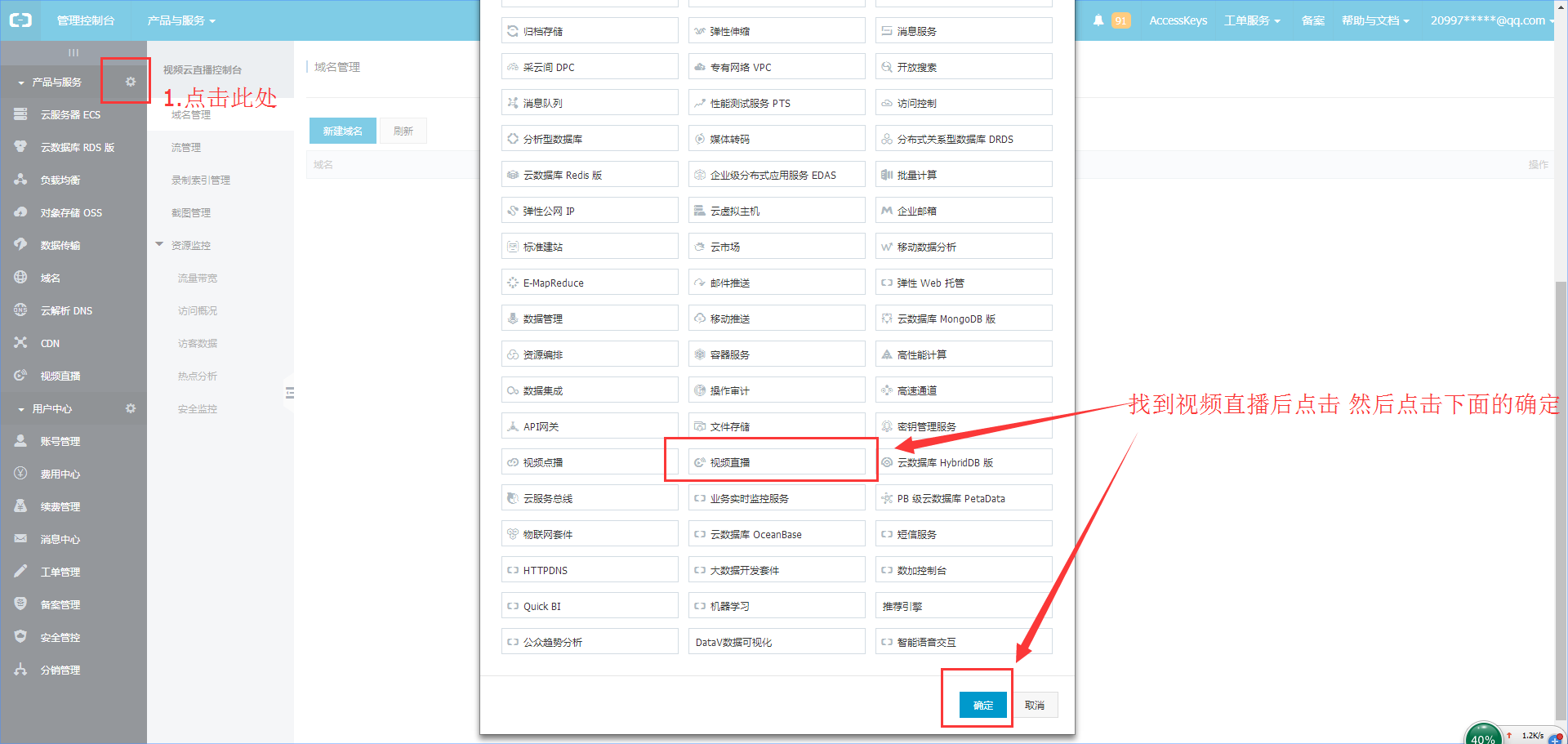Collapse the 资源监控 tree section

point(160,245)
